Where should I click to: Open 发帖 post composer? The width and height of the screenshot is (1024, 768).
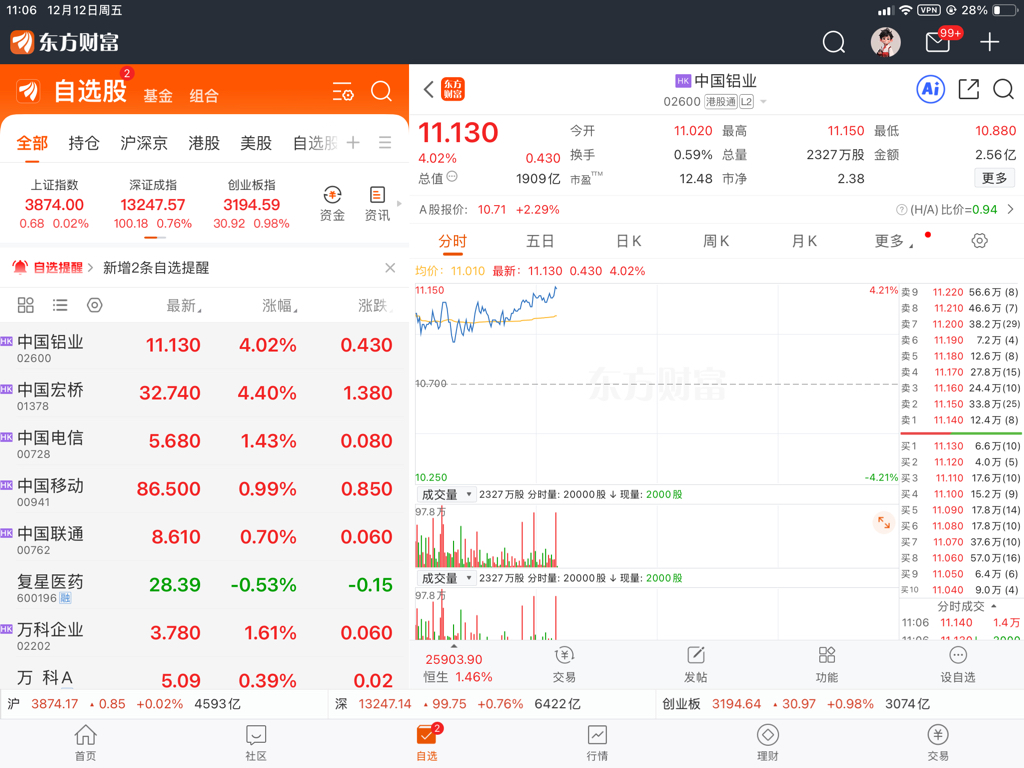tap(696, 665)
